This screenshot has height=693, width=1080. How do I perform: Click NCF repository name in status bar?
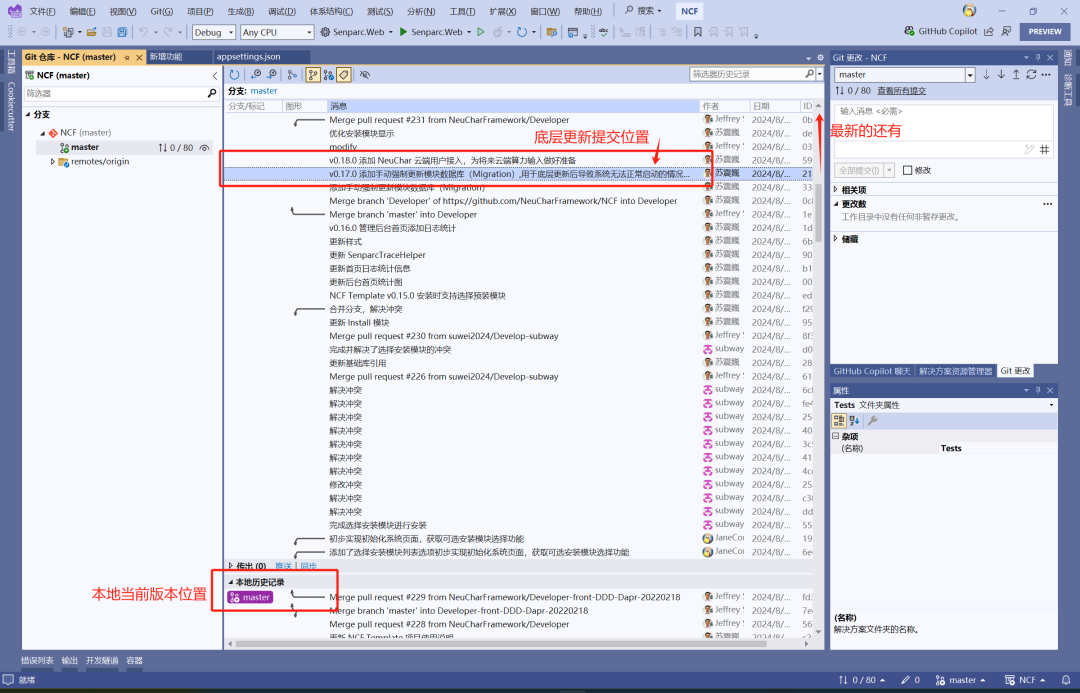coord(1026,680)
